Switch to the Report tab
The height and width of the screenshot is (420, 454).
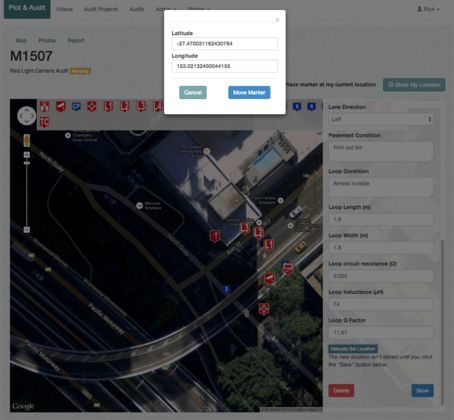click(x=76, y=40)
